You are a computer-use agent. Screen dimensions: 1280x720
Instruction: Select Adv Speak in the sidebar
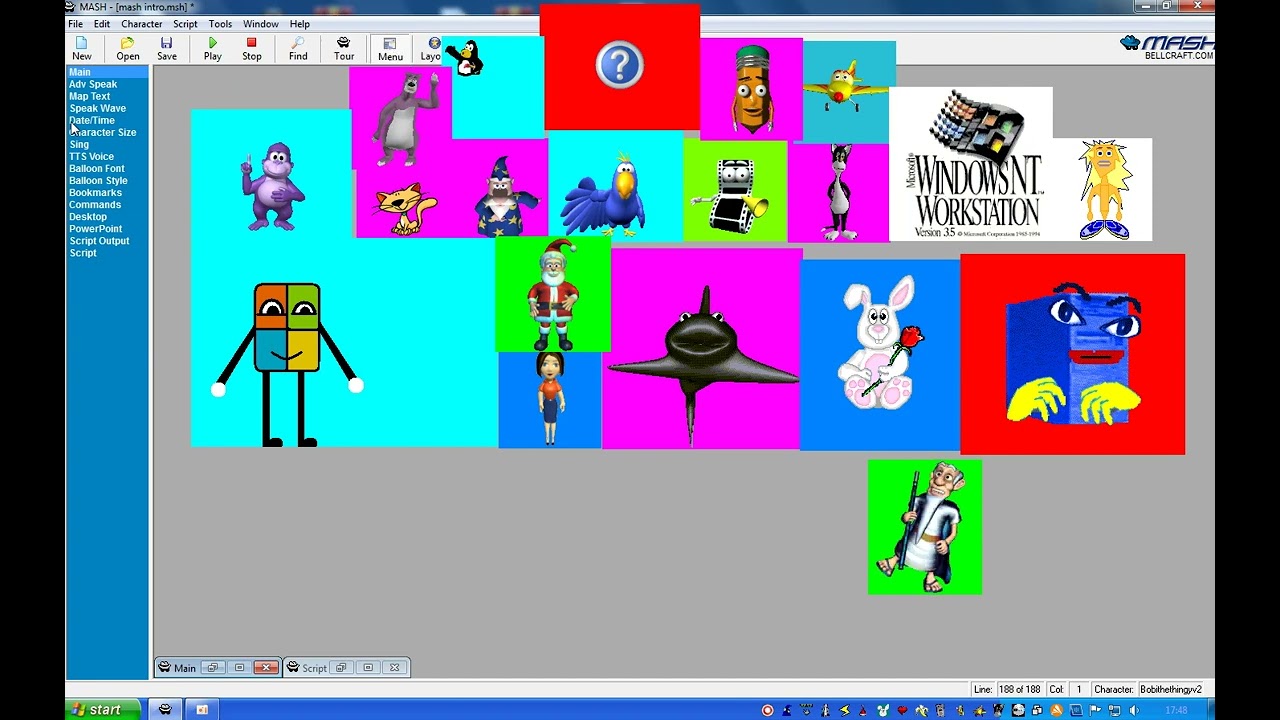(x=93, y=84)
